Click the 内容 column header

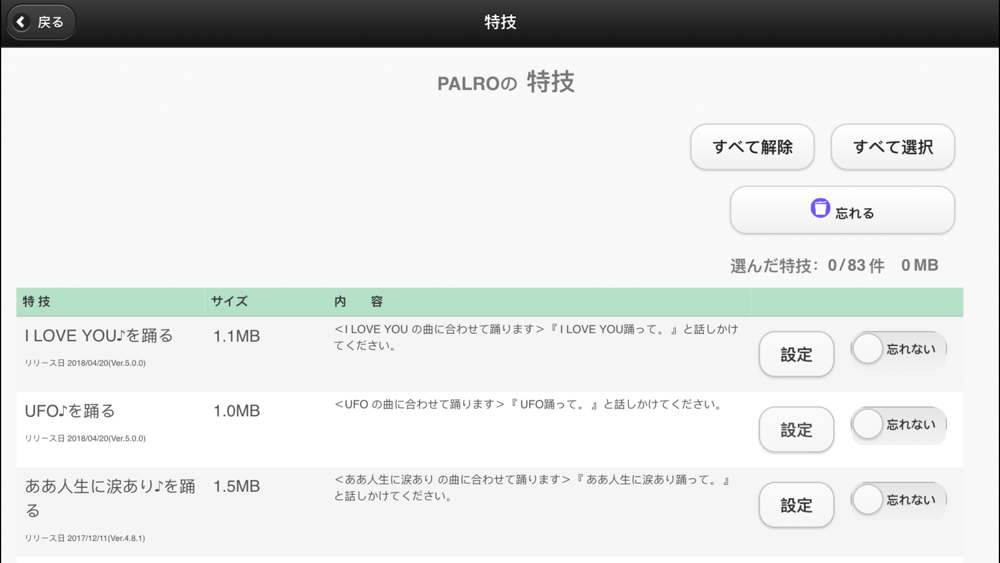pos(358,302)
